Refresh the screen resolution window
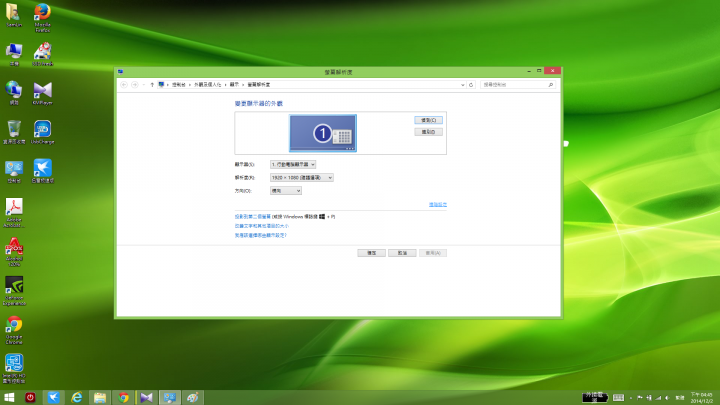The height and width of the screenshot is (405, 720). [x=471, y=84]
